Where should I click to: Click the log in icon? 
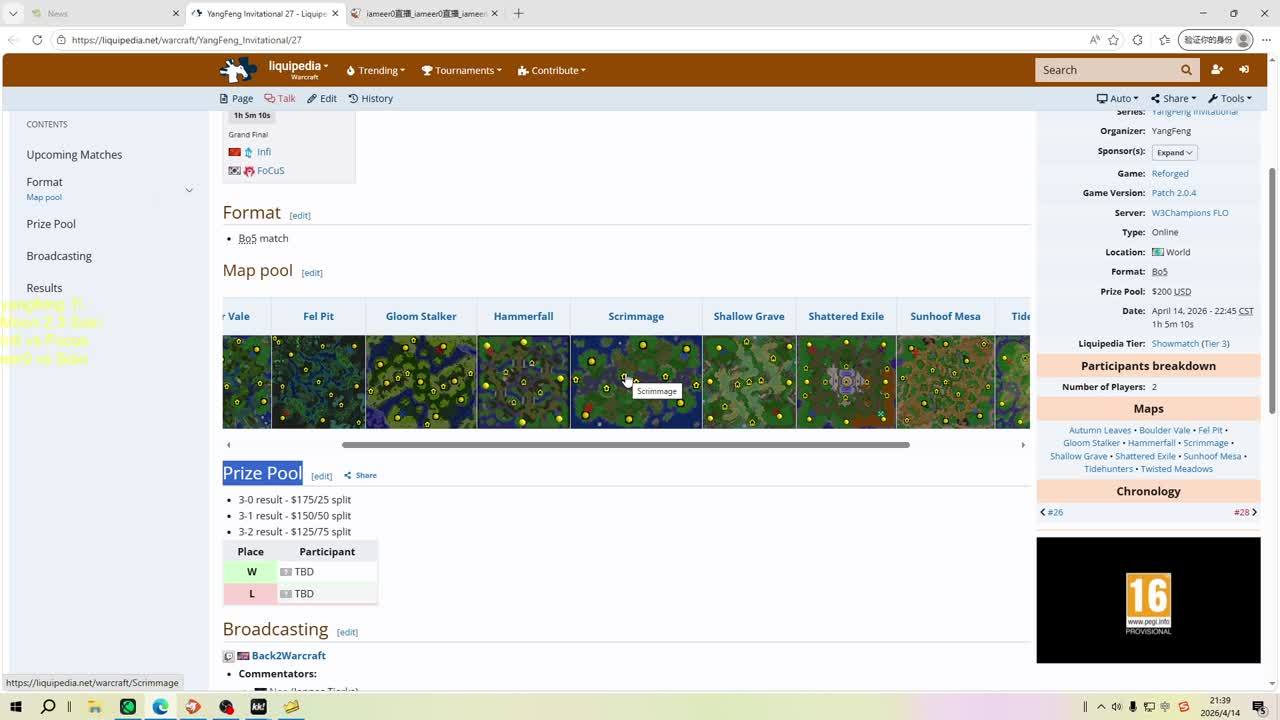click(x=1244, y=70)
